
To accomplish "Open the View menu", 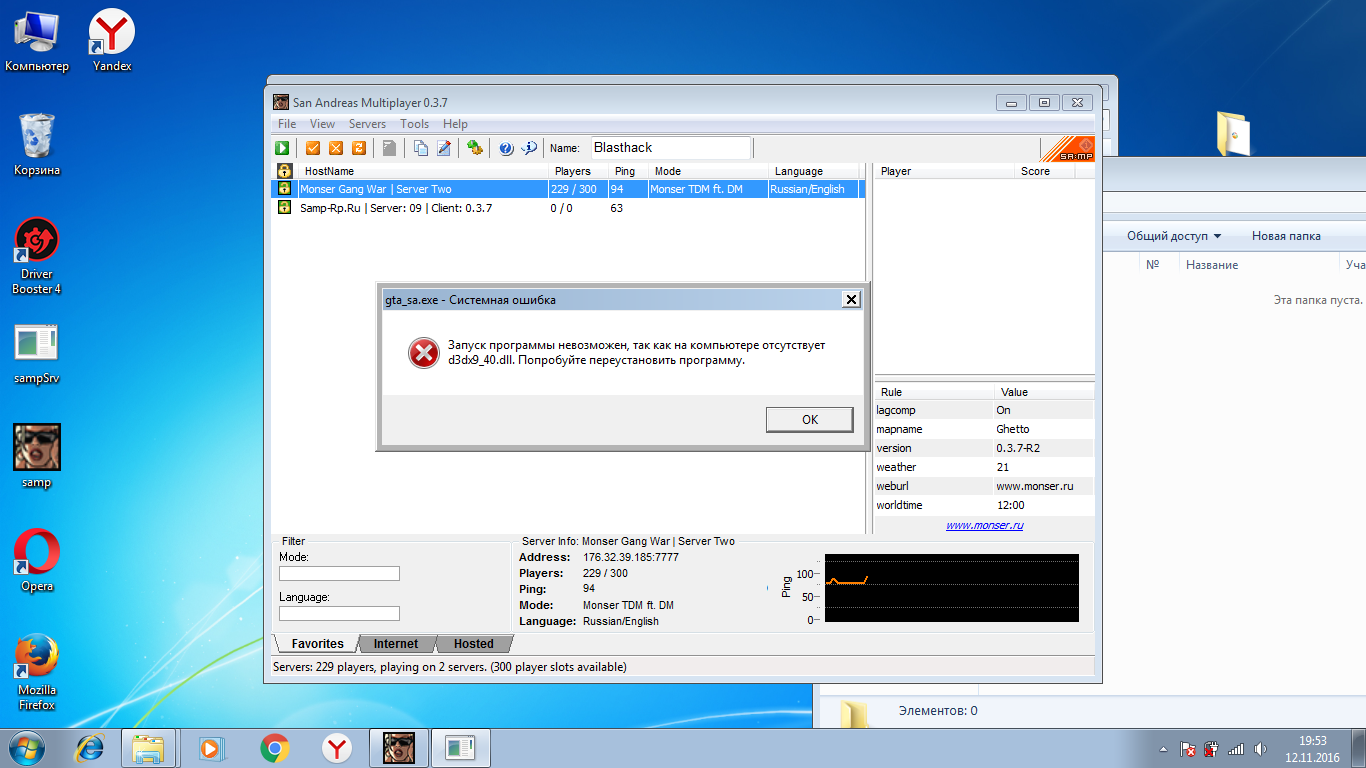I will (x=322, y=124).
